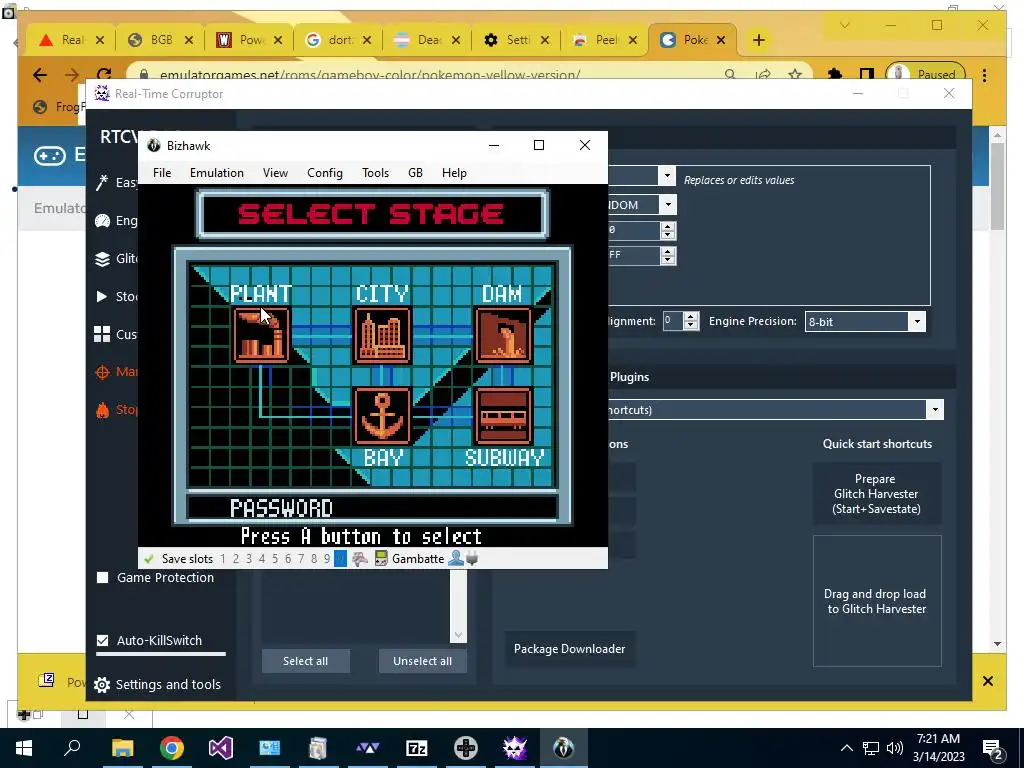Click the Easy start wand icon in sidebar

click(x=102, y=182)
